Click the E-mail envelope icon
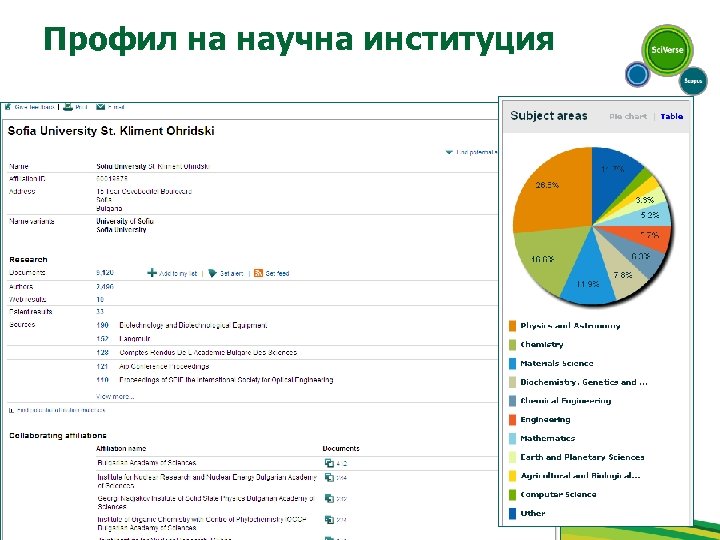 pyautogui.click(x=101, y=107)
